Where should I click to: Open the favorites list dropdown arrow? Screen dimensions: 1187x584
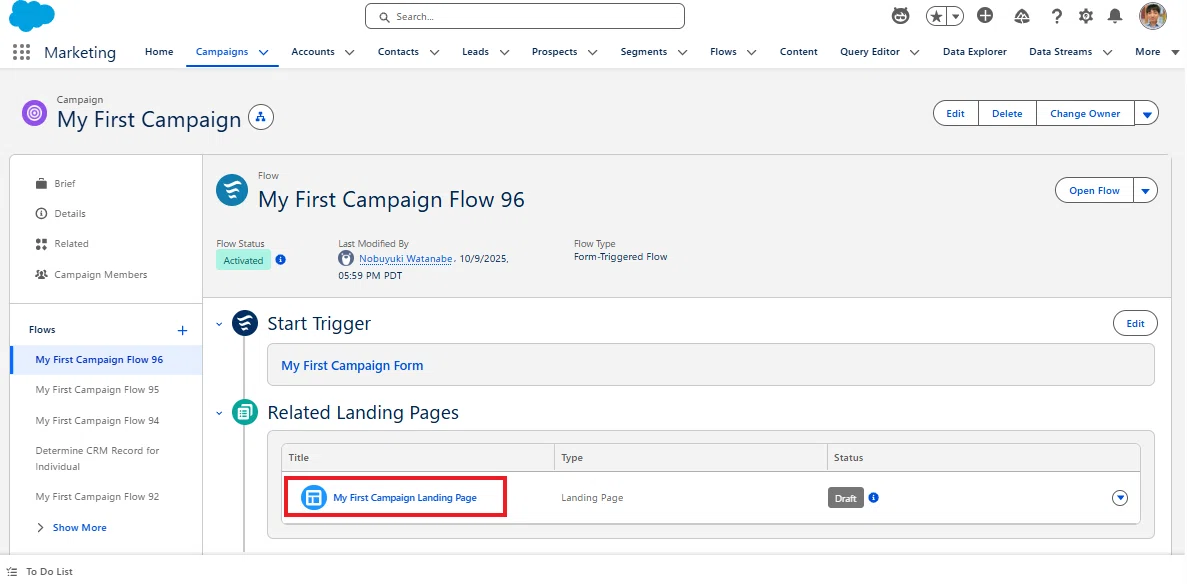(x=955, y=16)
